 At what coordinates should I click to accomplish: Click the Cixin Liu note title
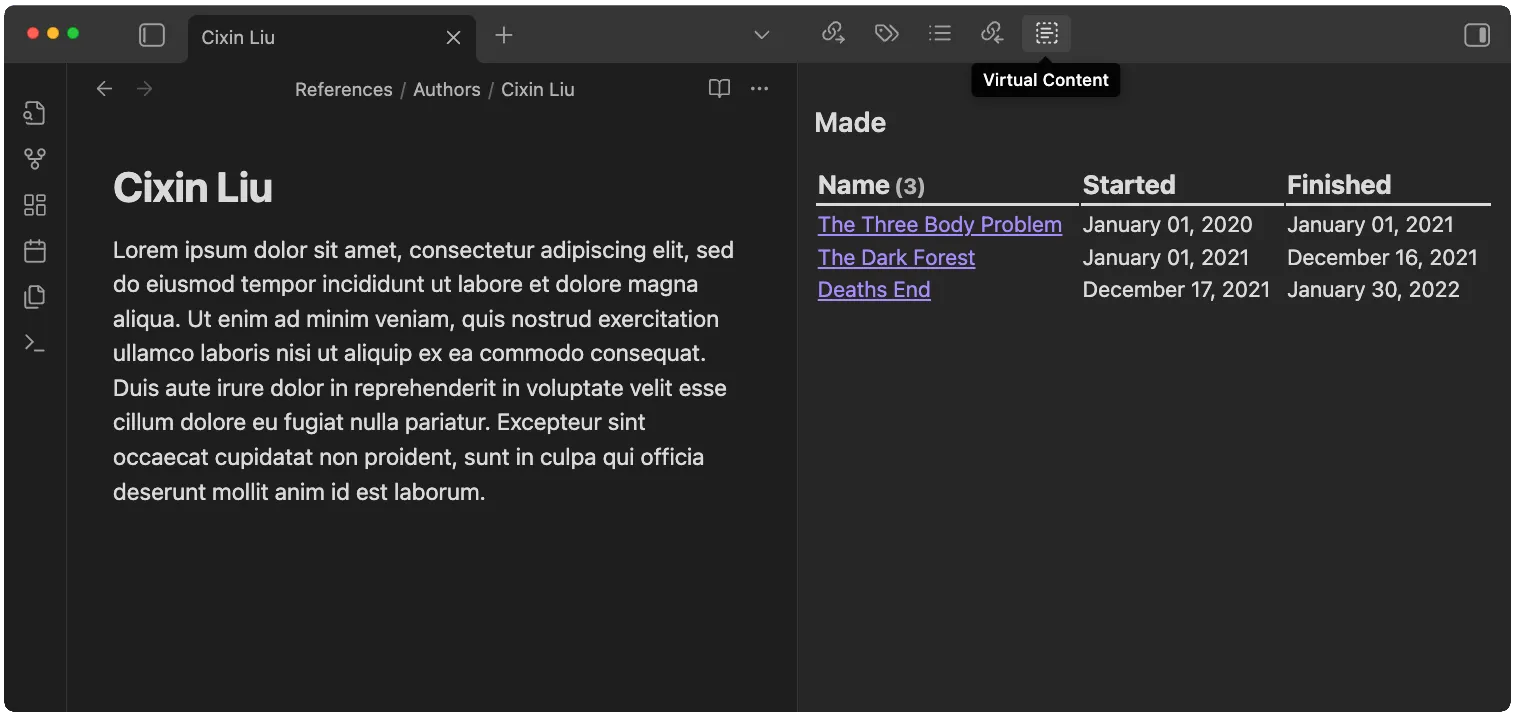[x=193, y=188]
